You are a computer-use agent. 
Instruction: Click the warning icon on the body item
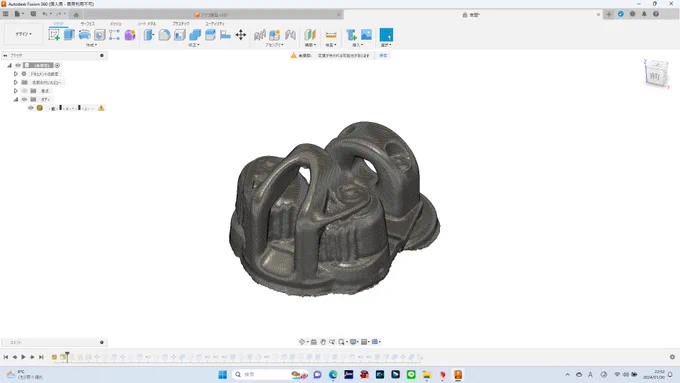click(101, 108)
